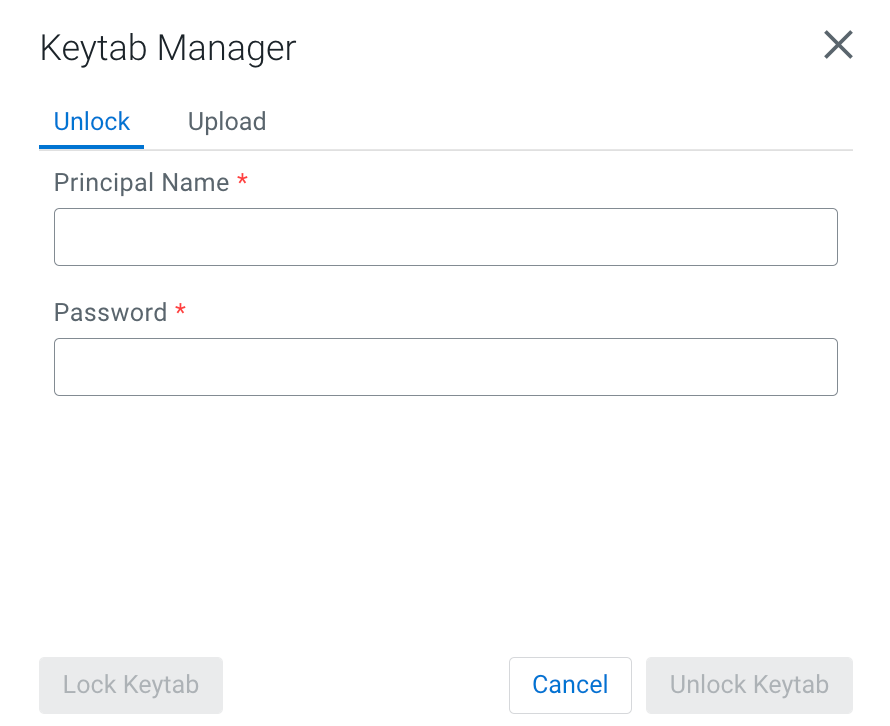Click the blue underline beneath Unlock tab
Viewport: 890px width, 726px height.
pyautogui.click(x=92, y=146)
